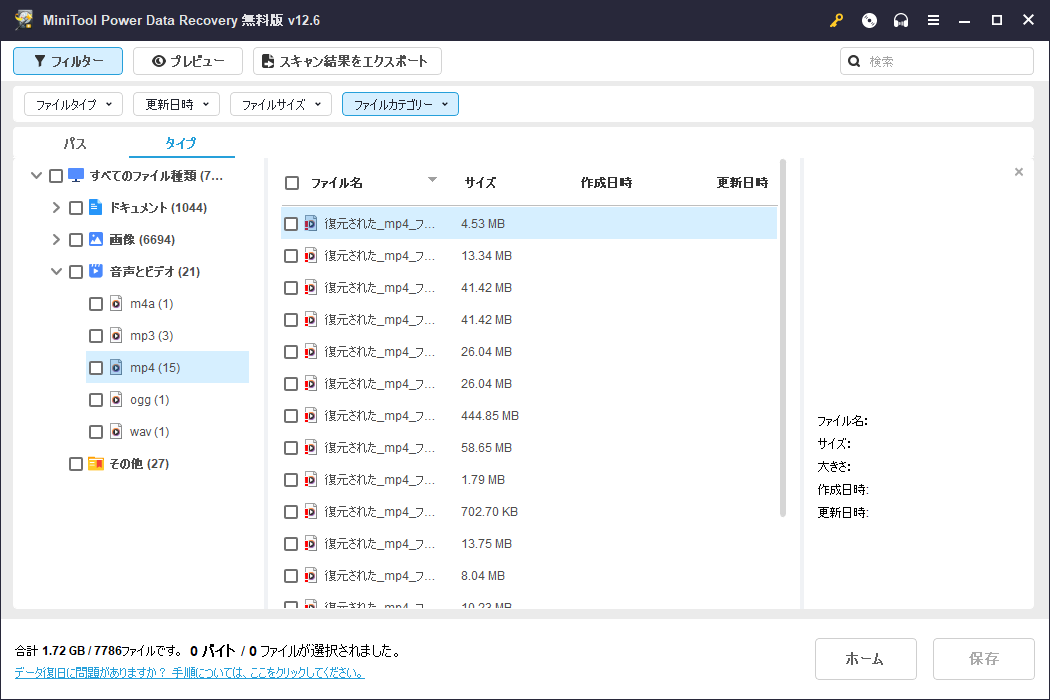Check the ドキュメント (1044) checkbox

click(76, 208)
